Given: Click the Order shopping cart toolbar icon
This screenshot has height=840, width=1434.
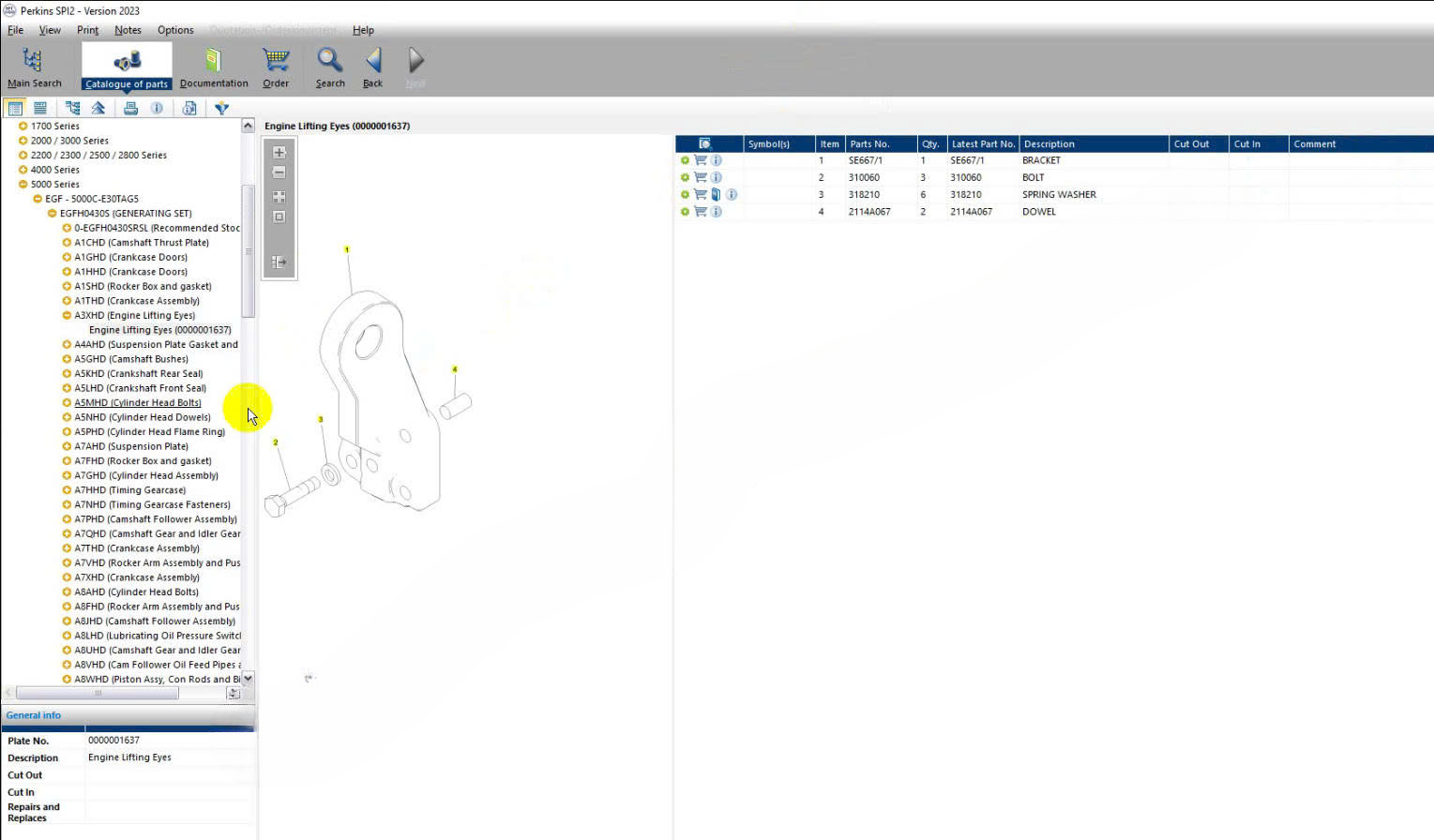Looking at the screenshot, I should coord(276,67).
